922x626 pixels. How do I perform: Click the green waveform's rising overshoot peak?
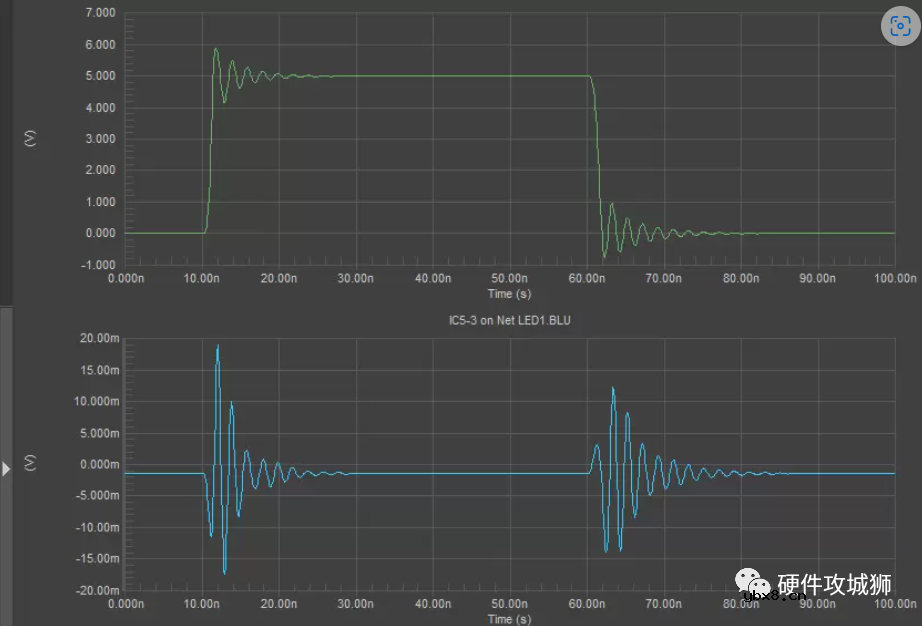pos(216,49)
